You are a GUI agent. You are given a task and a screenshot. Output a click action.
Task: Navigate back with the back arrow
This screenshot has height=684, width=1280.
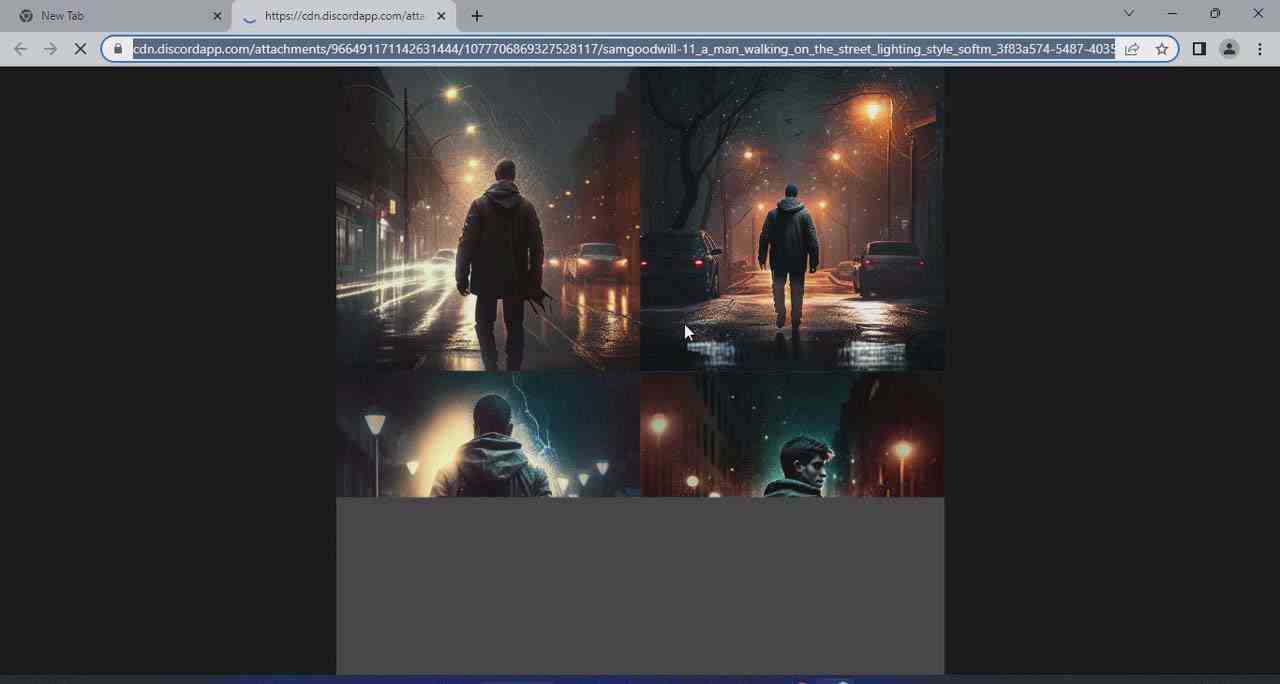pyautogui.click(x=20, y=48)
